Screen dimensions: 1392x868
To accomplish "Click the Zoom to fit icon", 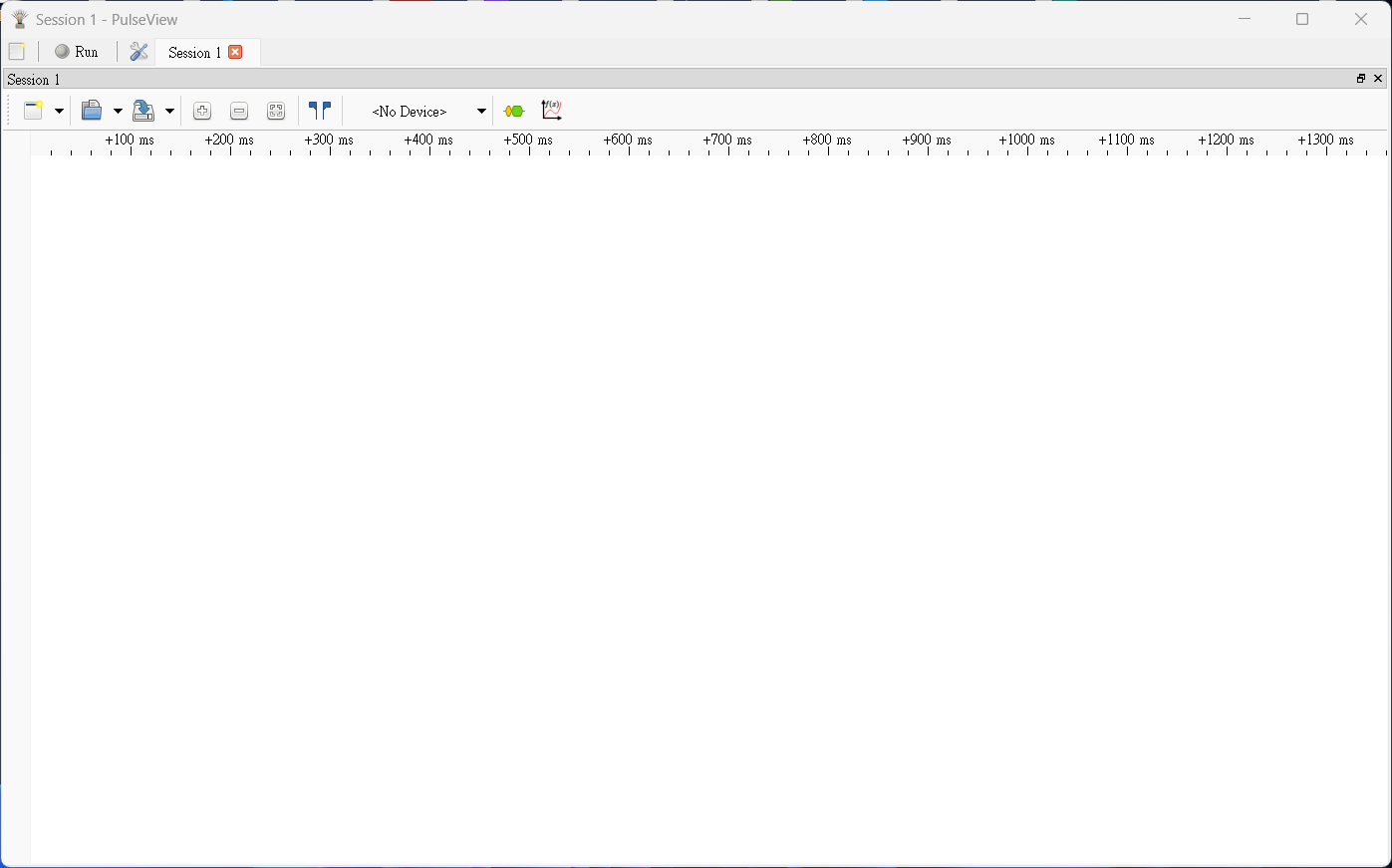I will (276, 111).
